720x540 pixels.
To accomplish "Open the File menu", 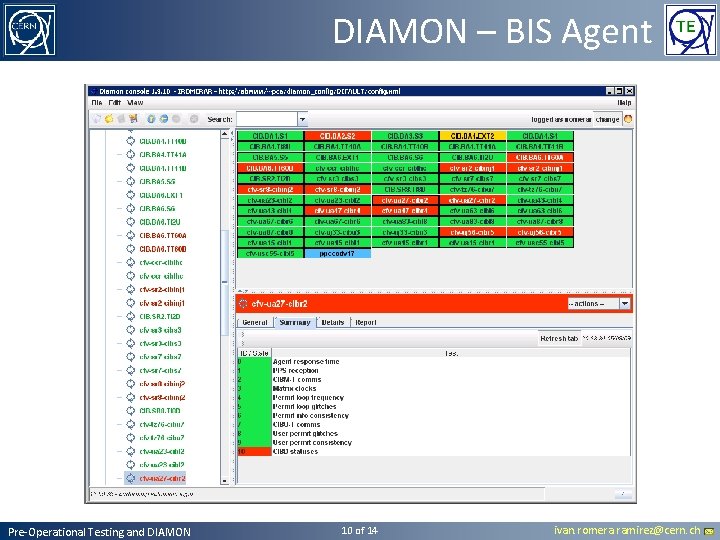I will 97,102.
